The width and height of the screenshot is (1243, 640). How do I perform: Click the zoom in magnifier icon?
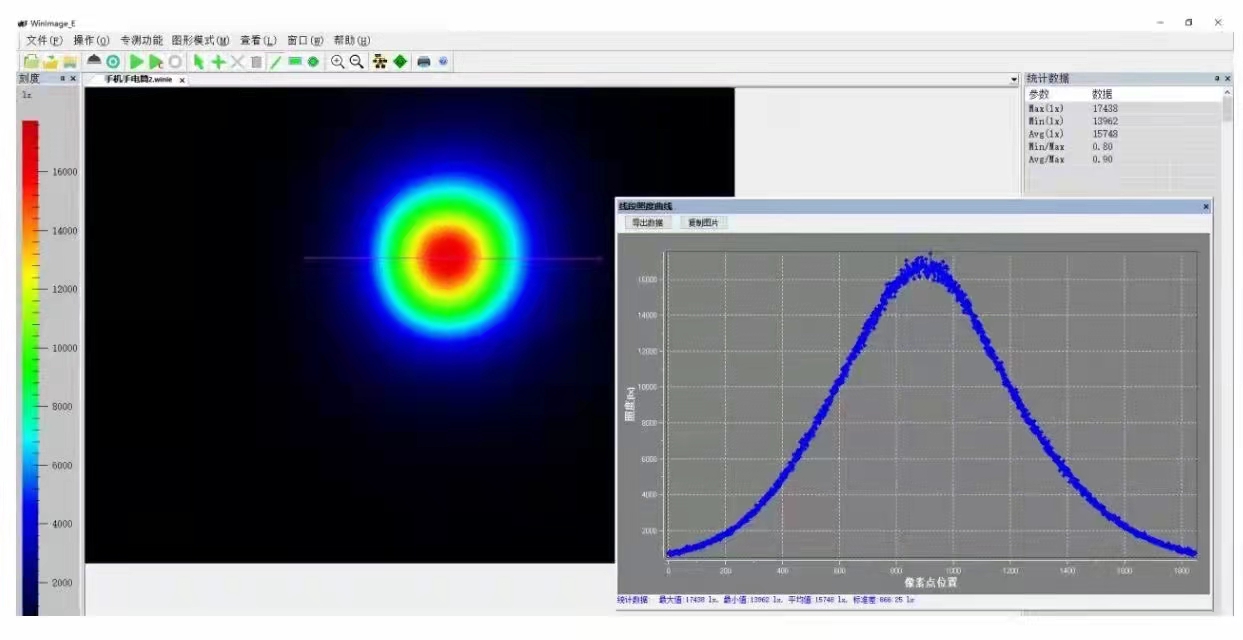point(338,62)
